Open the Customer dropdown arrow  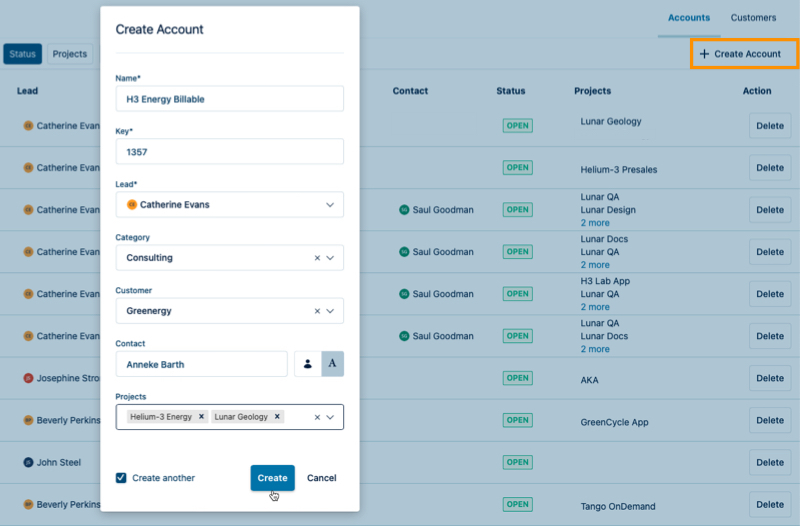[331, 311]
